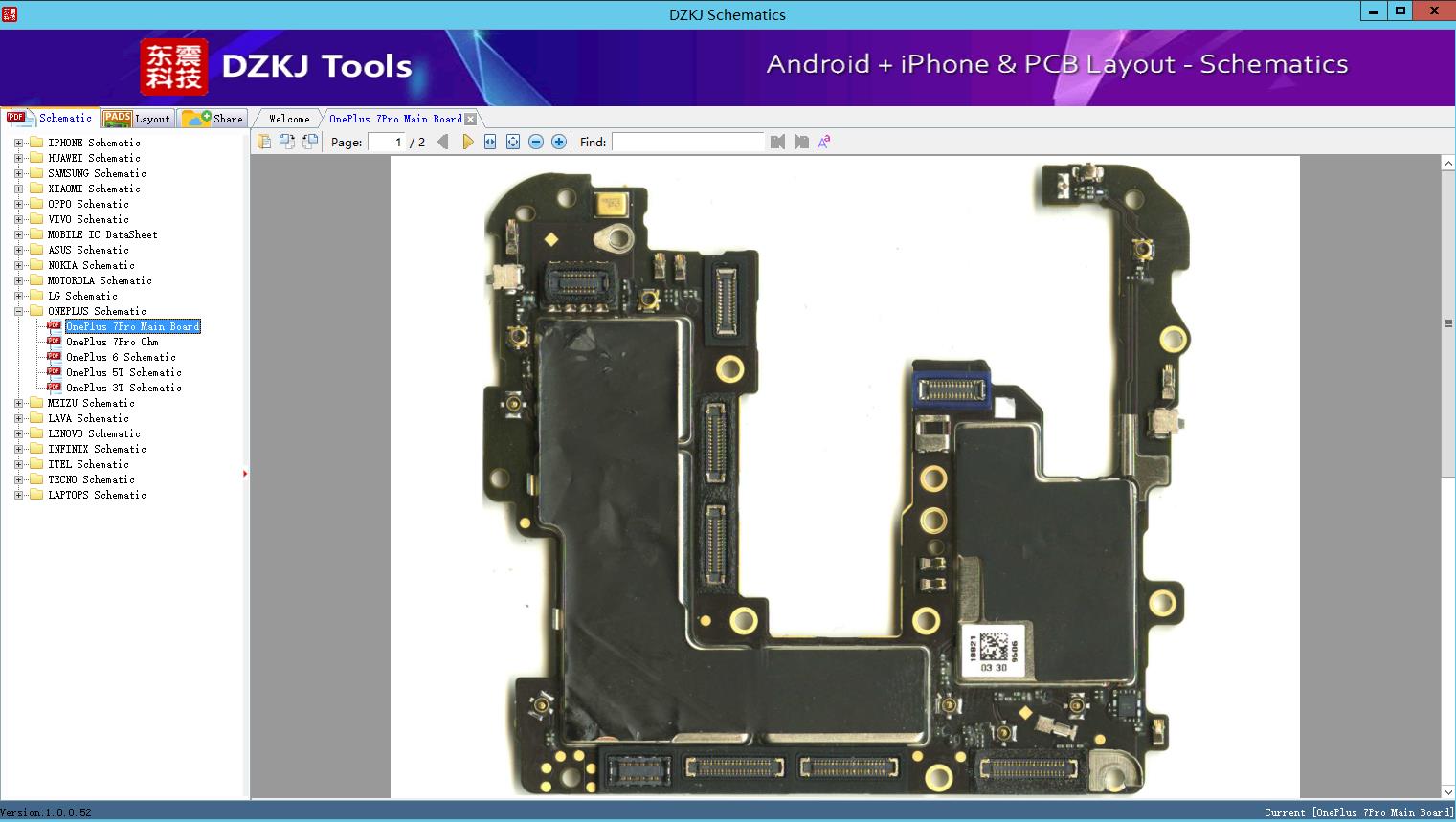Select the OnePlus 7Pro Main Board tab
Image resolution: width=1456 pixels, height=822 pixels.
click(x=395, y=119)
